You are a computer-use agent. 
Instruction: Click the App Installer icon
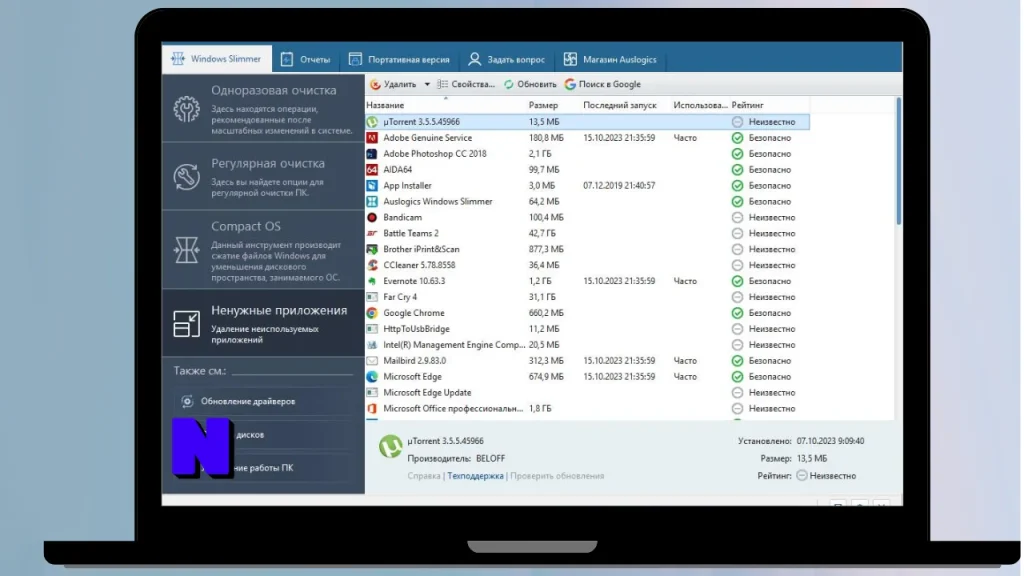tap(372, 185)
